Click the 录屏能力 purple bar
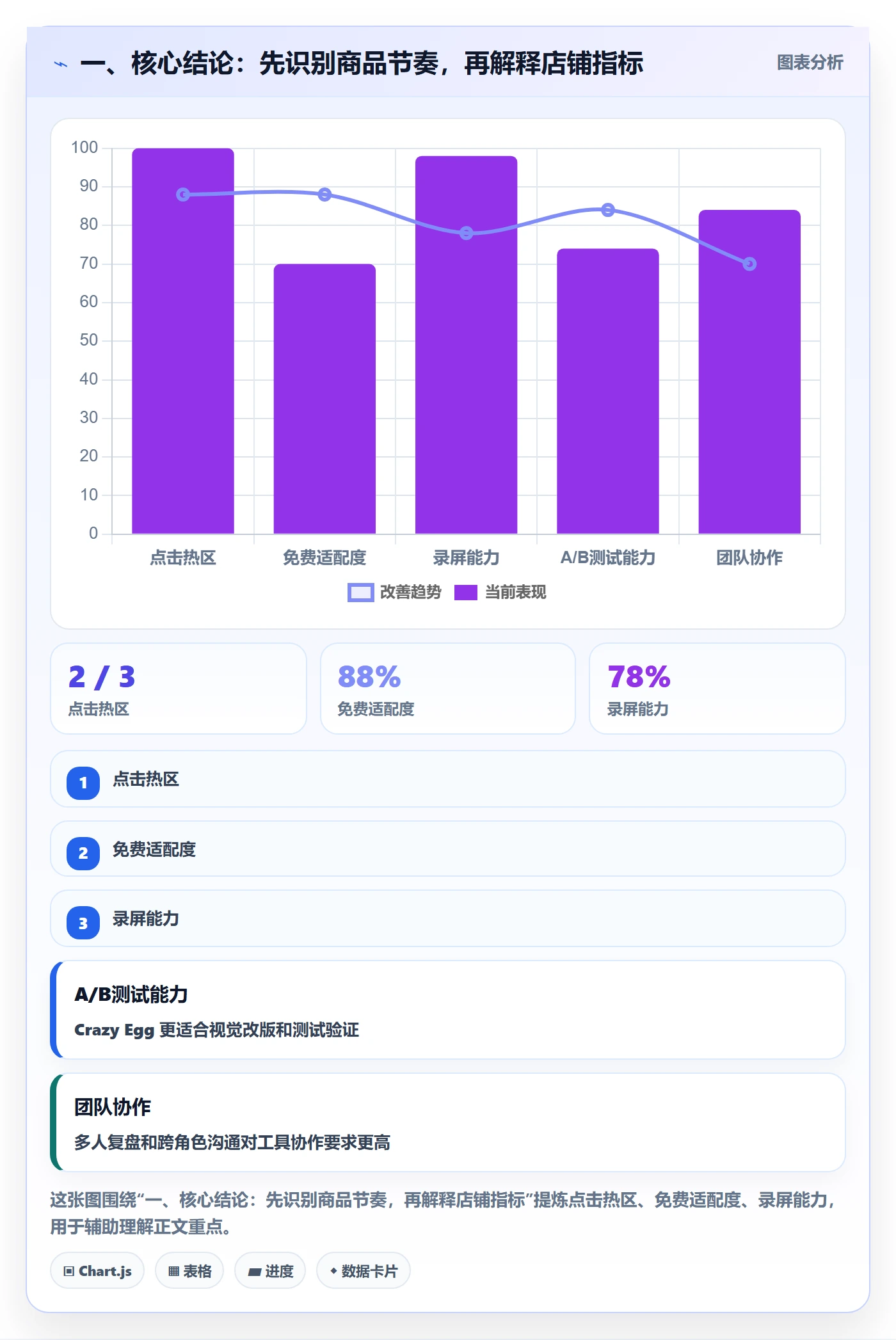896x1340 pixels. pos(467,345)
